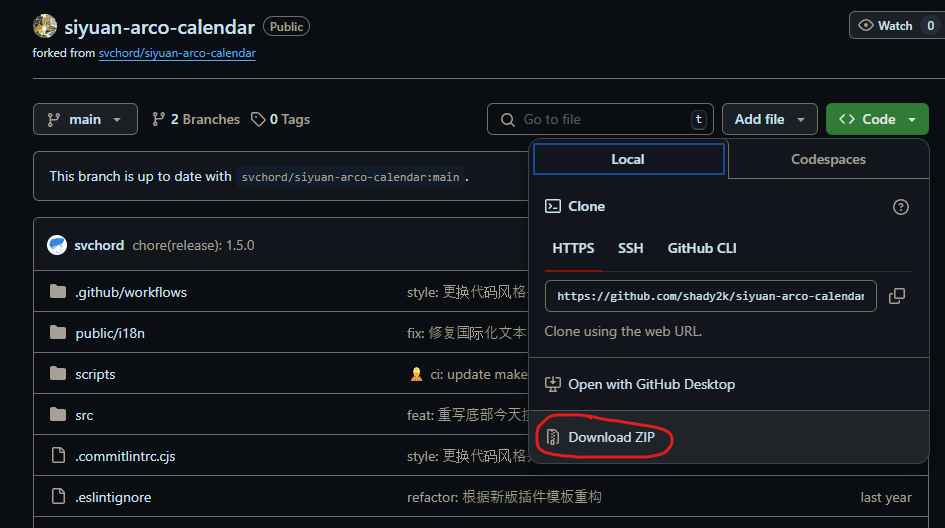View the repository Tags
This screenshot has height=528, width=945.
pos(281,119)
